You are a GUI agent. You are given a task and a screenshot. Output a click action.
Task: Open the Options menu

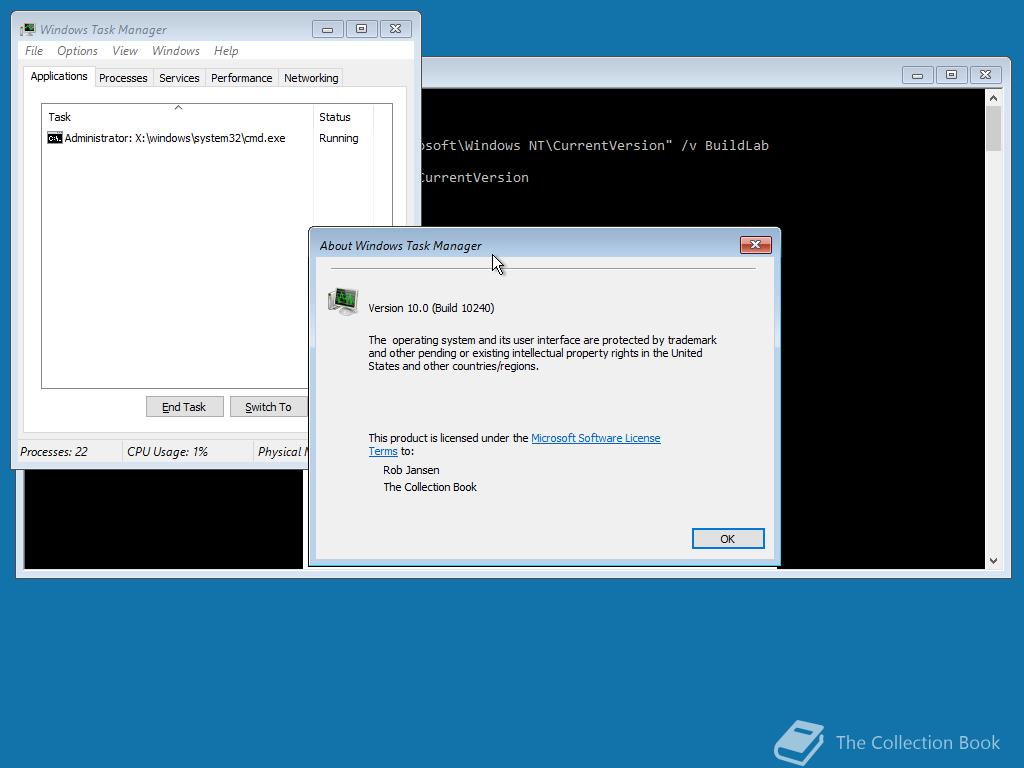click(77, 51)
